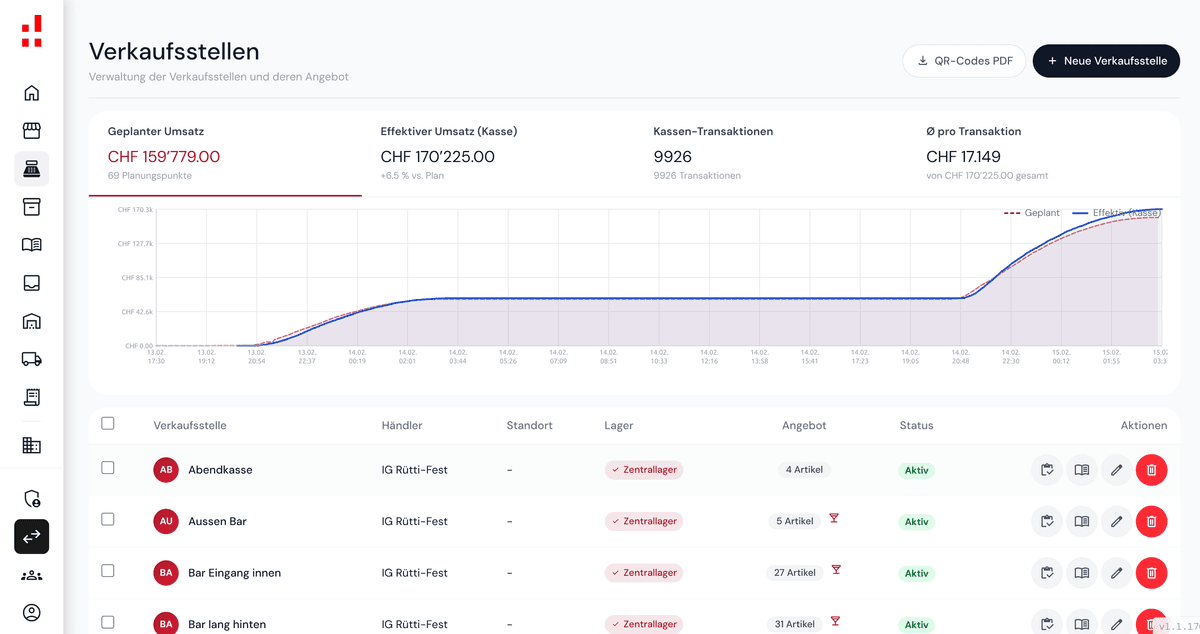This screenshot has width=1200, height=634.
Task: Select the Aussen Bar row checkbox
Action: tap(108, 520)
